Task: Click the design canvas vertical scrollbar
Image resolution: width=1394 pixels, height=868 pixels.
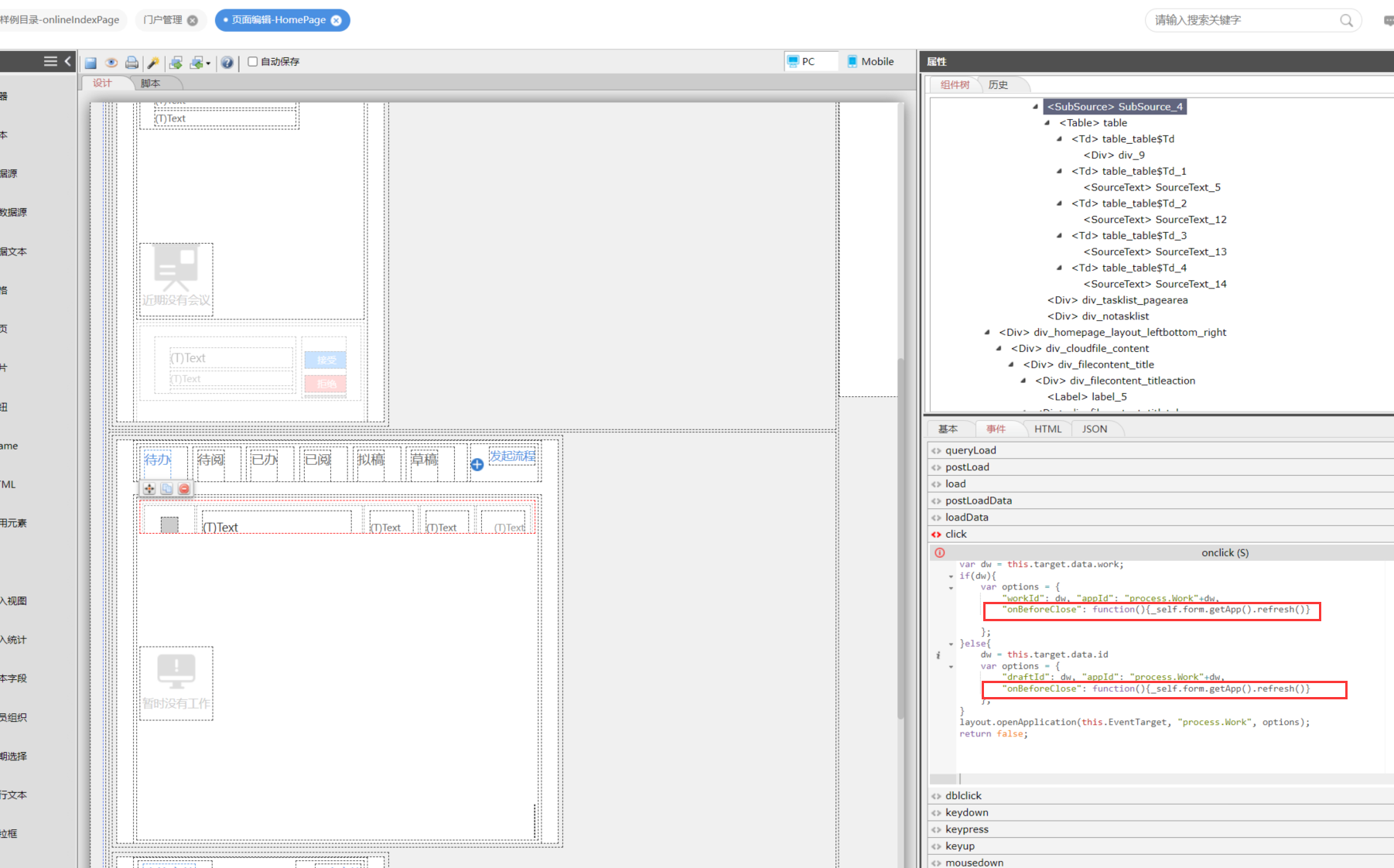Action: (x=900, y=538)
